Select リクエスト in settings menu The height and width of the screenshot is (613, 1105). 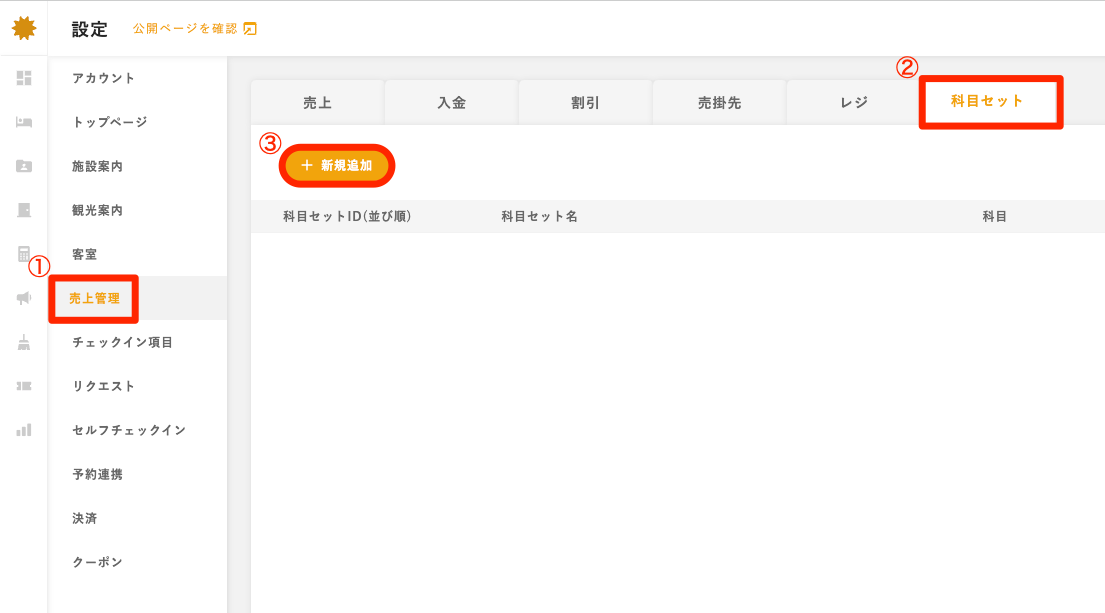103,386
